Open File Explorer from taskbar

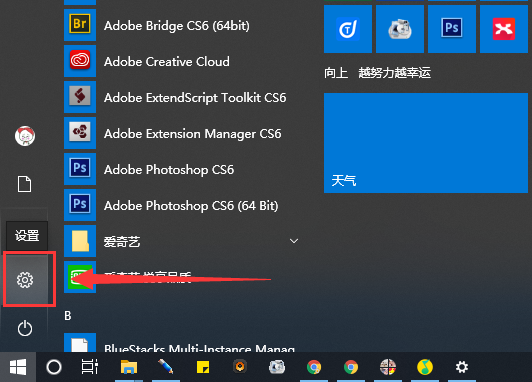pyautogui.click(x=129, y=367)
